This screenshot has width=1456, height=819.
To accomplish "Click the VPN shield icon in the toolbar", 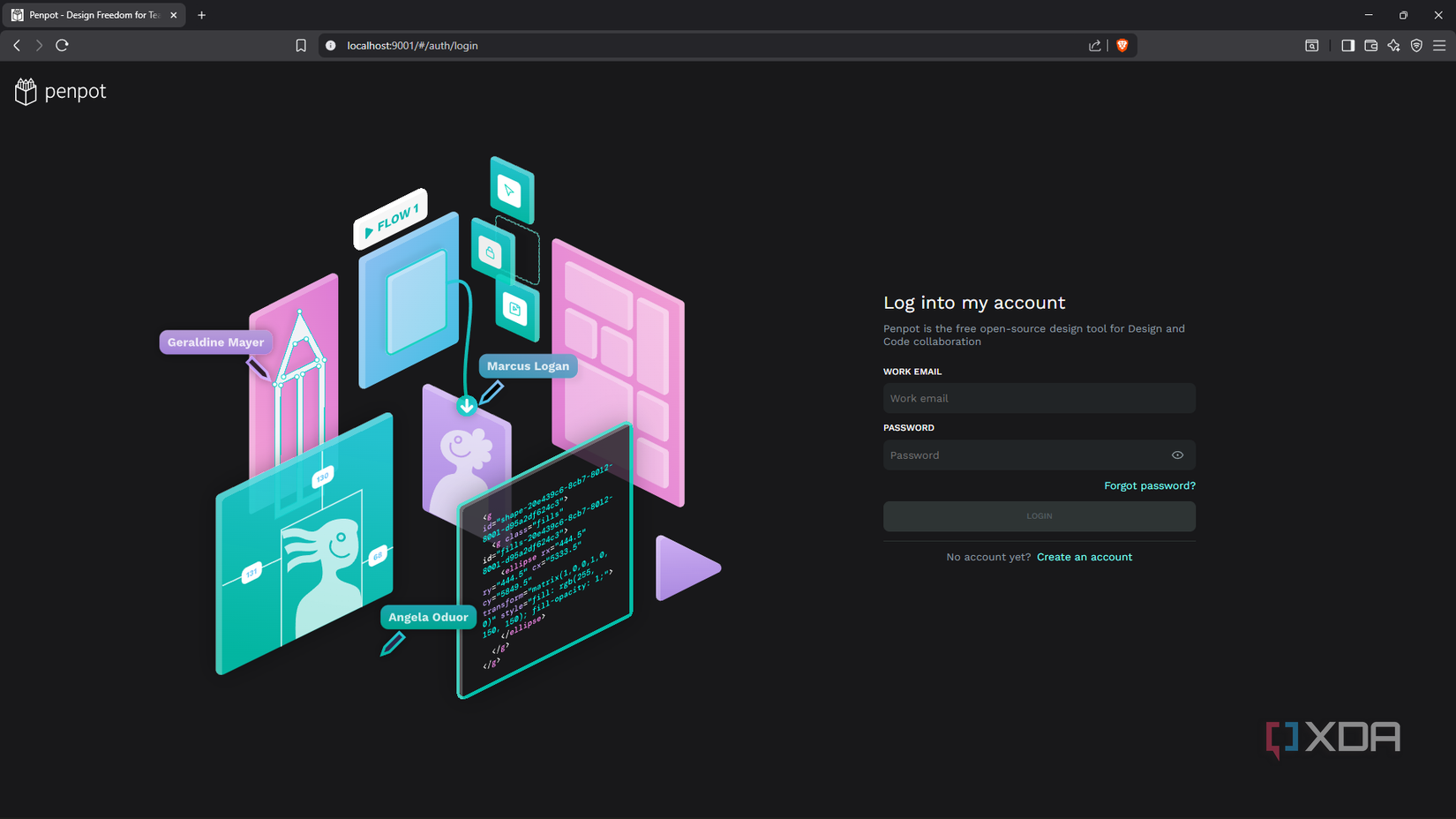I will pyautogui.click(x=1416, y=45).
